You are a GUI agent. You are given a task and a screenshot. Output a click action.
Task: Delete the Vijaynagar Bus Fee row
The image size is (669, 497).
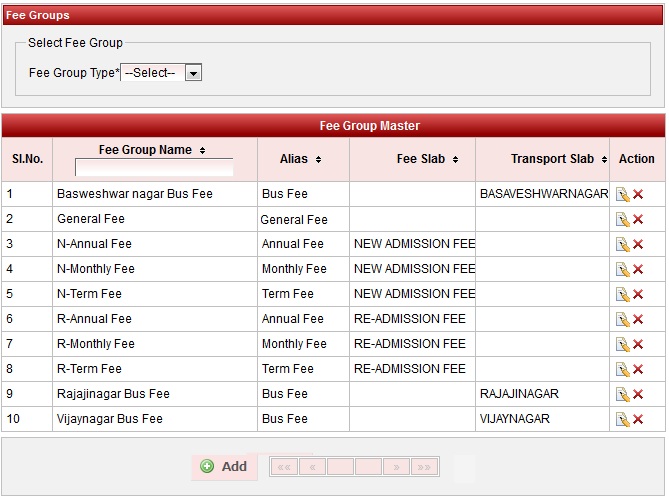(x=638, y=419)
